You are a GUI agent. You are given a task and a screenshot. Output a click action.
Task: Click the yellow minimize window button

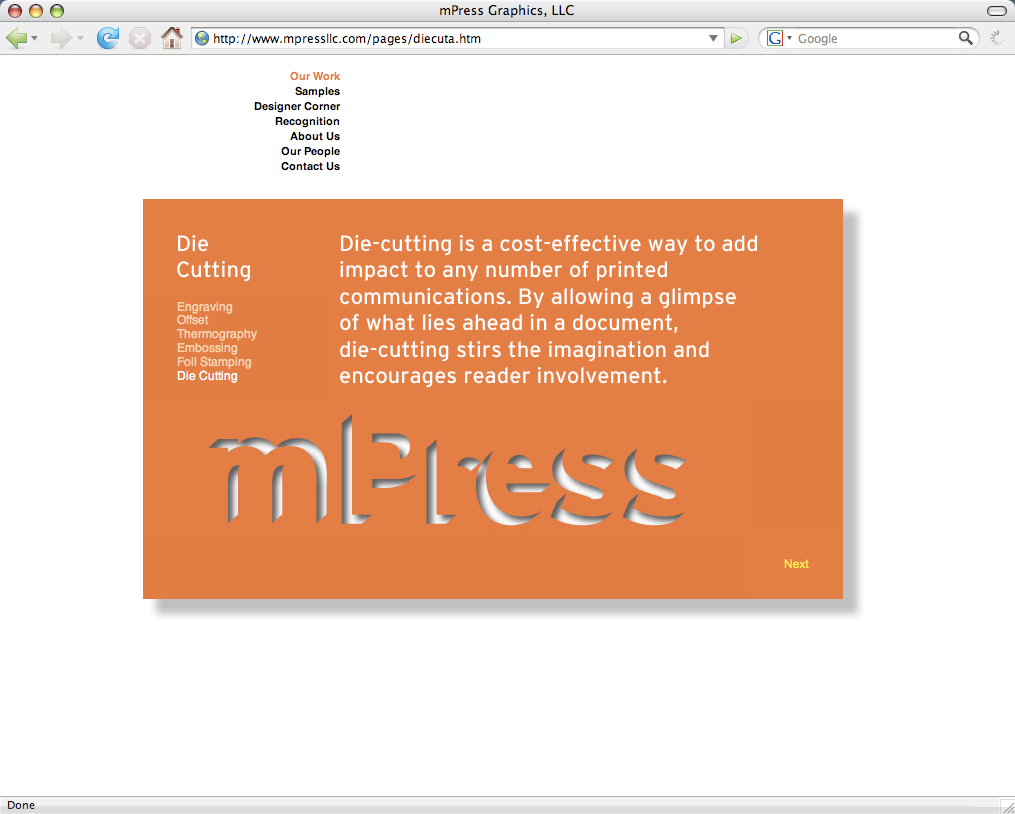tap(36, 10)
